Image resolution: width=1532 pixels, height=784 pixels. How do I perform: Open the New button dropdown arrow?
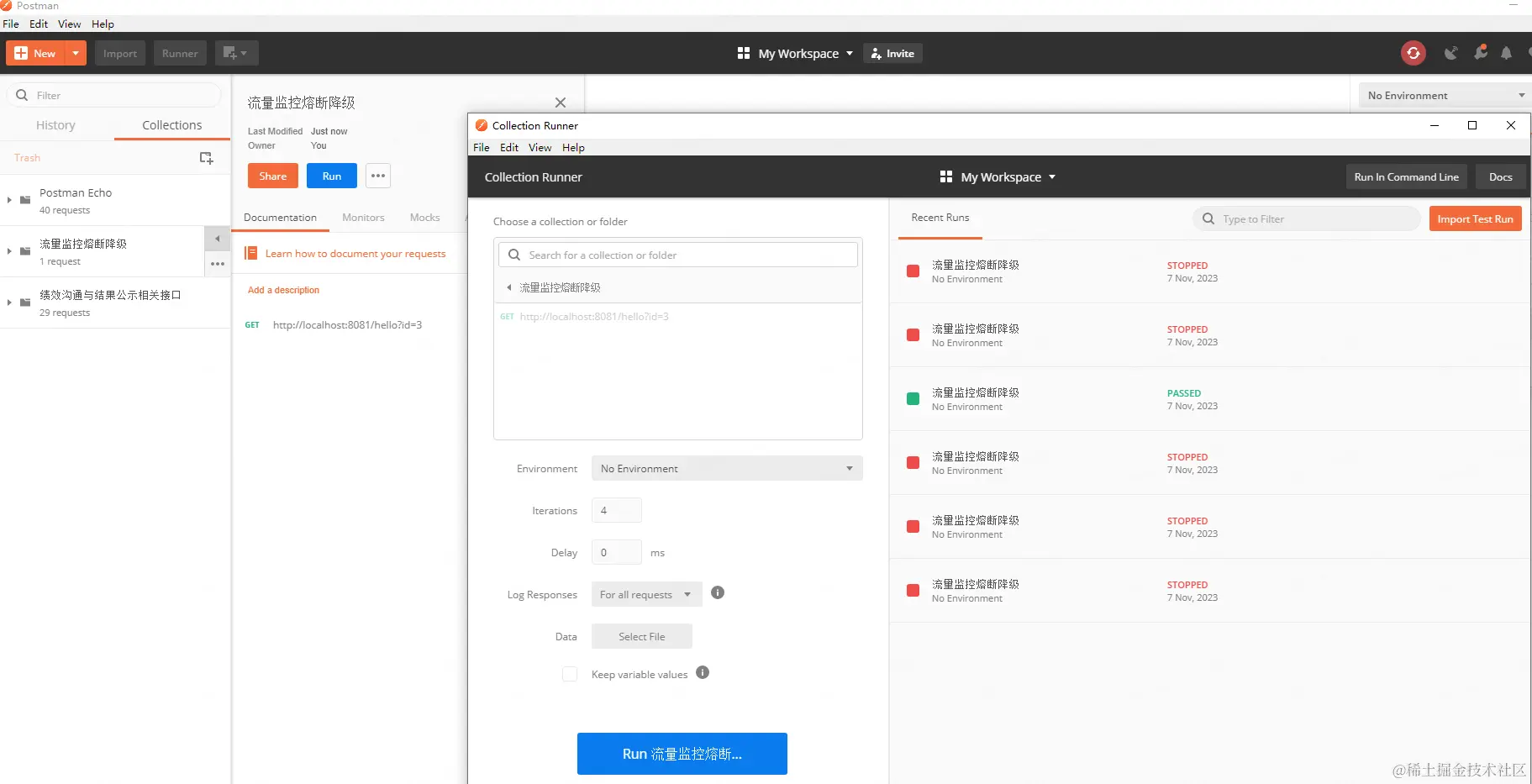(76, 53)
